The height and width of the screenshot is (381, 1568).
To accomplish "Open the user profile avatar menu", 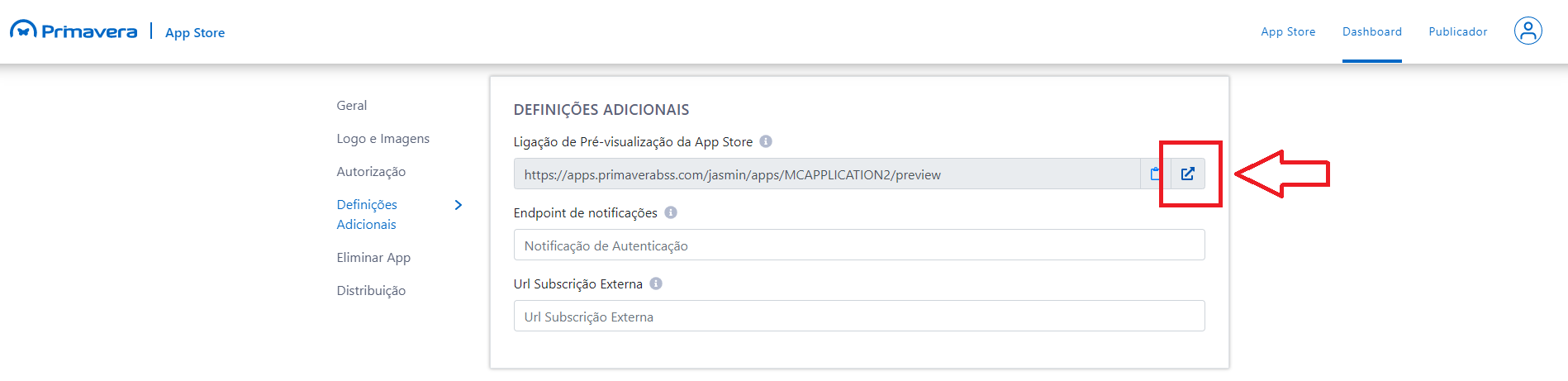I will 1528,31.
